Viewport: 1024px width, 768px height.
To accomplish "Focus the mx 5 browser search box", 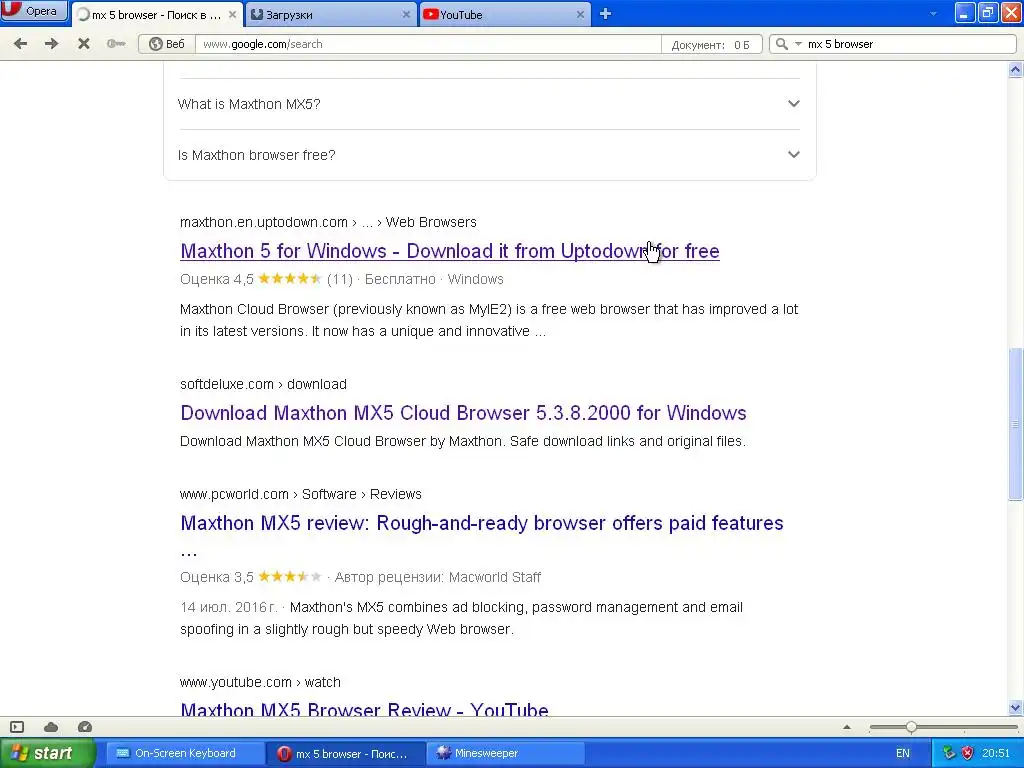I will [910, 44].
